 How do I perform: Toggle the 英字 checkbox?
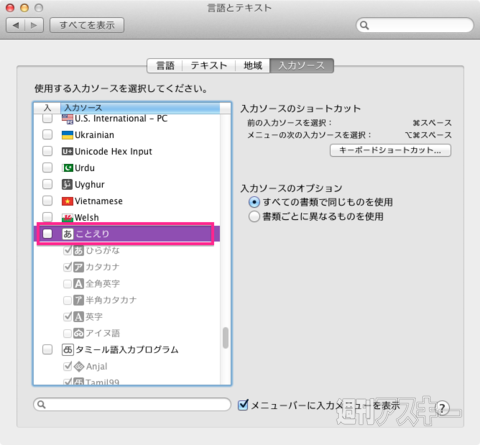point(68,316)
